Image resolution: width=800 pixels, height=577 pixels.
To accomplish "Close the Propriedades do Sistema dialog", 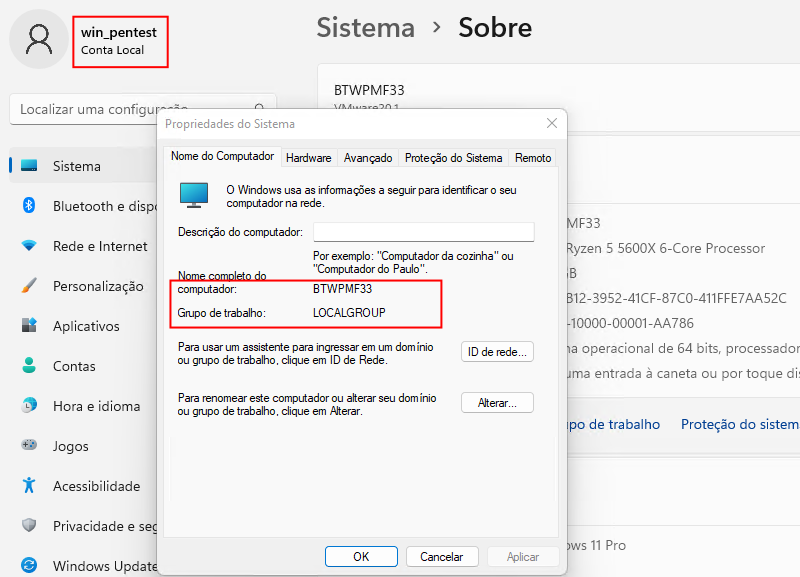I will tap(551, 123).
